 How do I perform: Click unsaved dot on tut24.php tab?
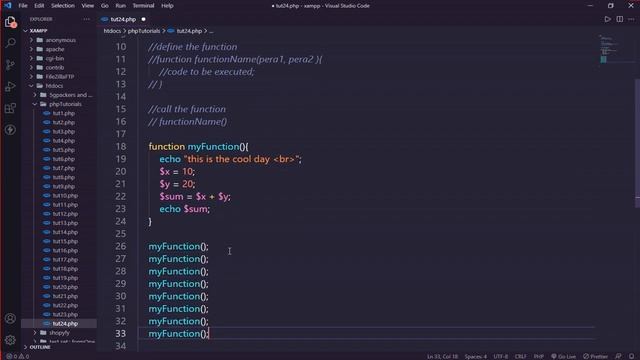point(143,19)
